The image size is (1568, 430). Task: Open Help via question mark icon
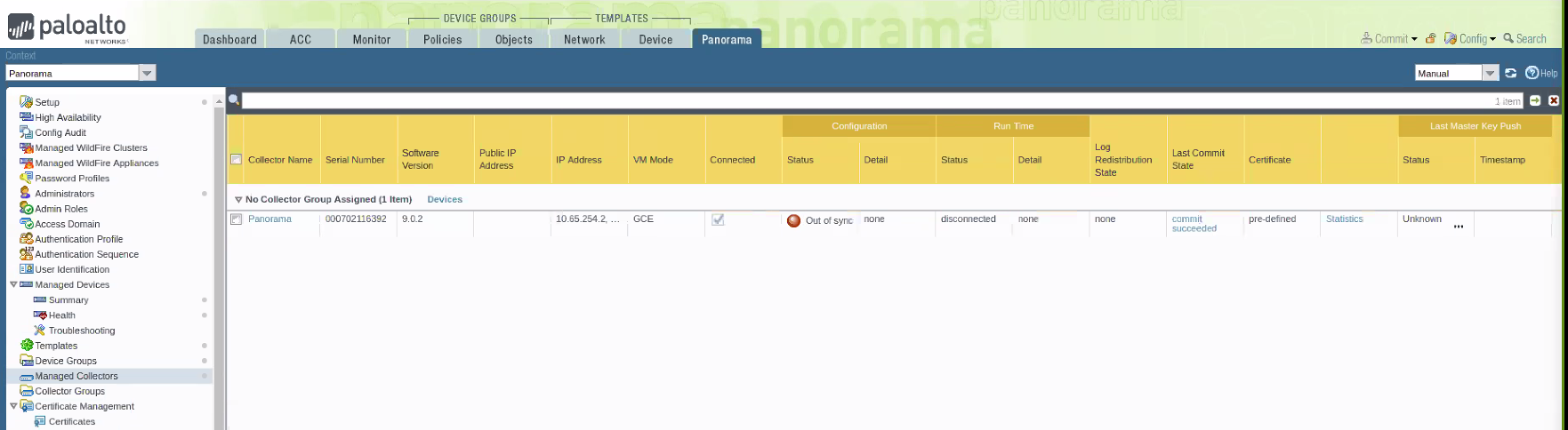[x=1532, y=73]
